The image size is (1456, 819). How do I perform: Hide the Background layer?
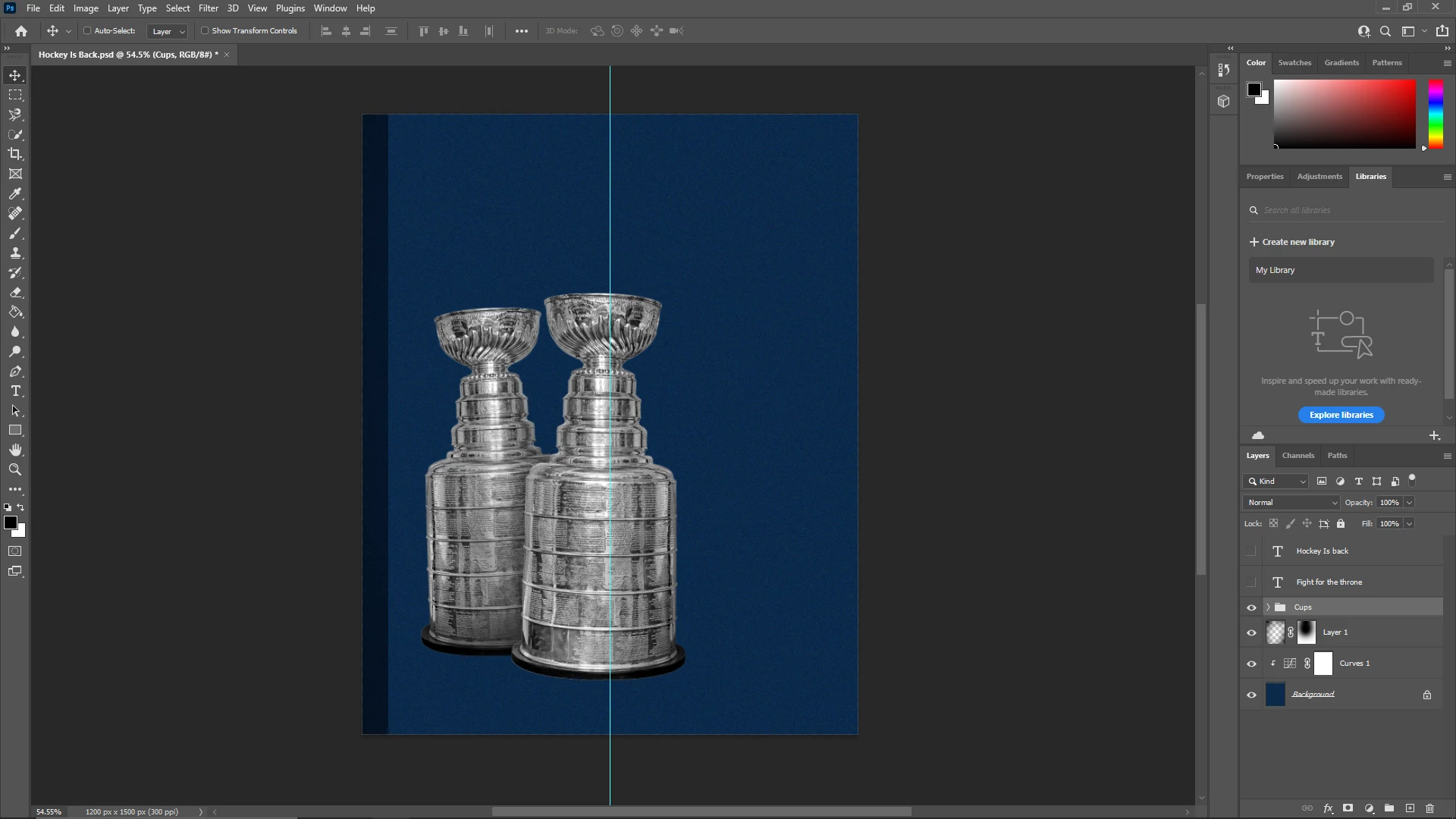1251,695
